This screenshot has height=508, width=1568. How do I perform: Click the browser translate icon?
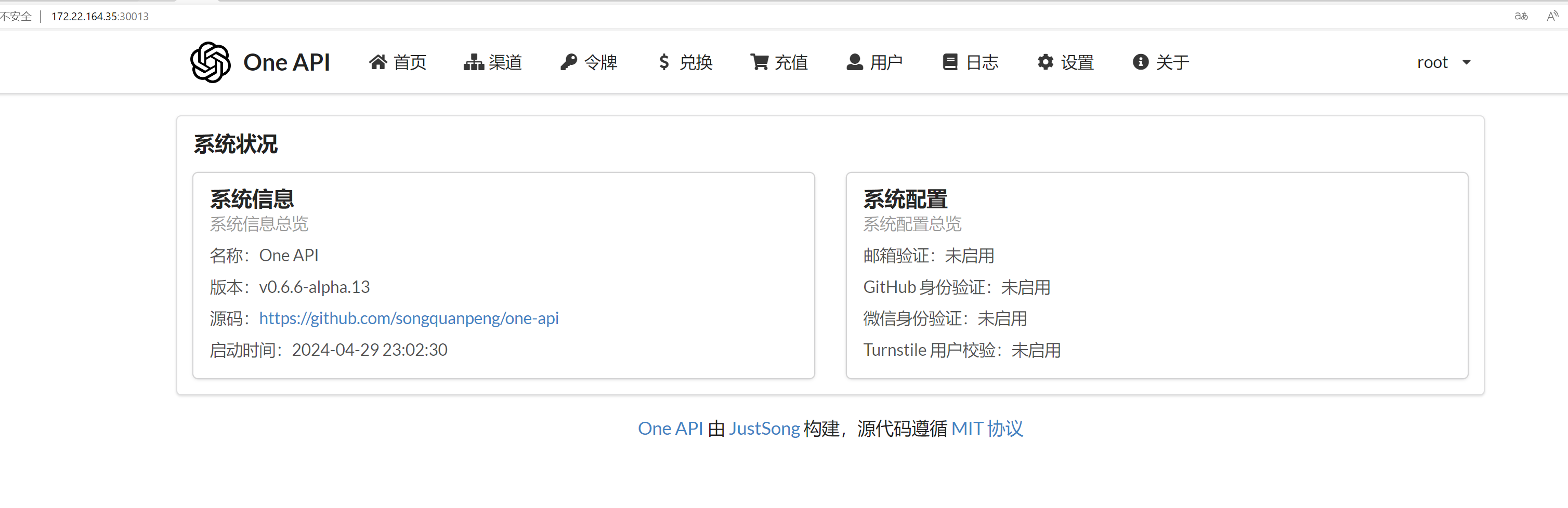point(1521,17)
